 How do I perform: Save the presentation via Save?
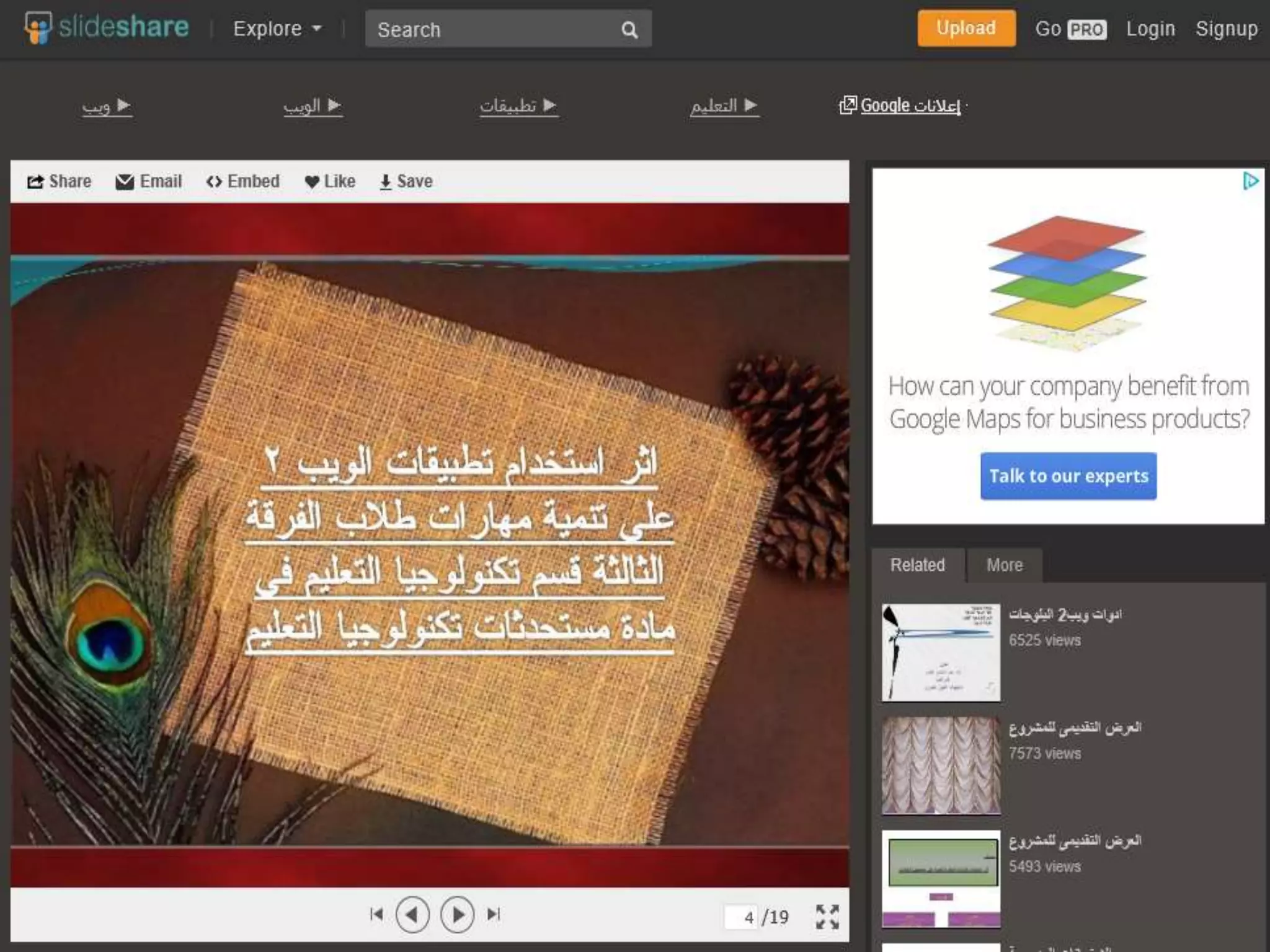(x=406, y=182)
